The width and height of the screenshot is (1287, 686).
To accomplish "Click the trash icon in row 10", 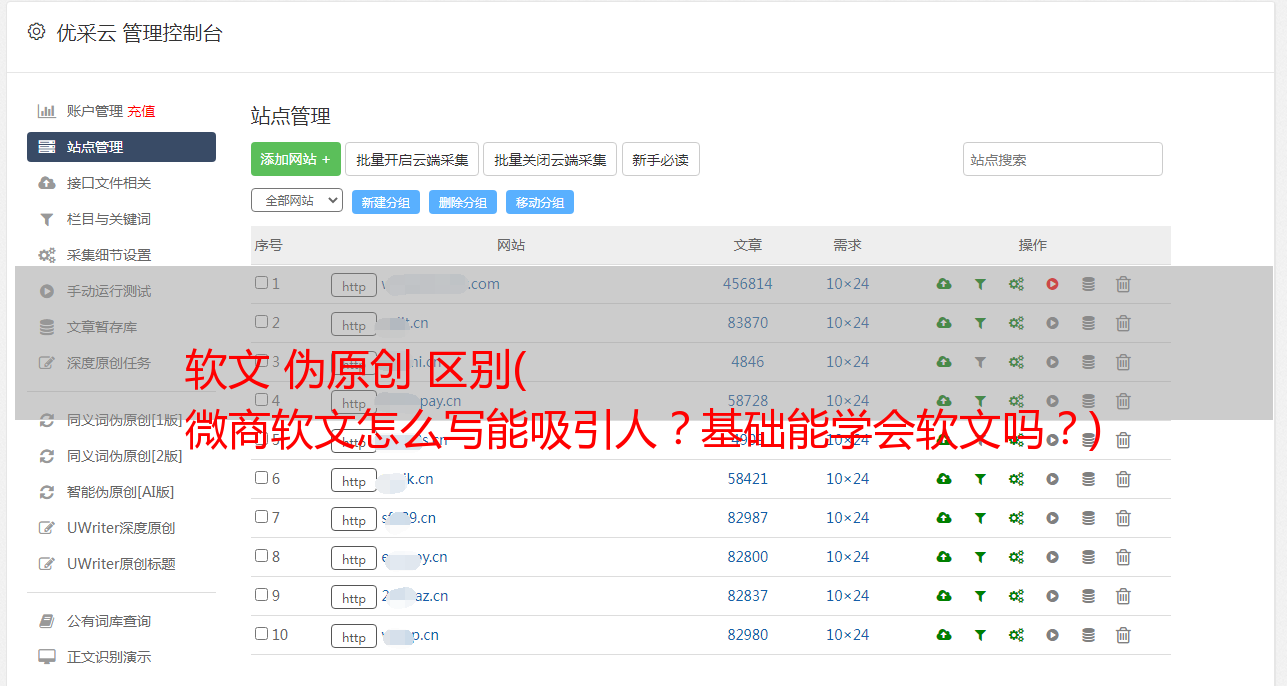I will point(1123,635).
